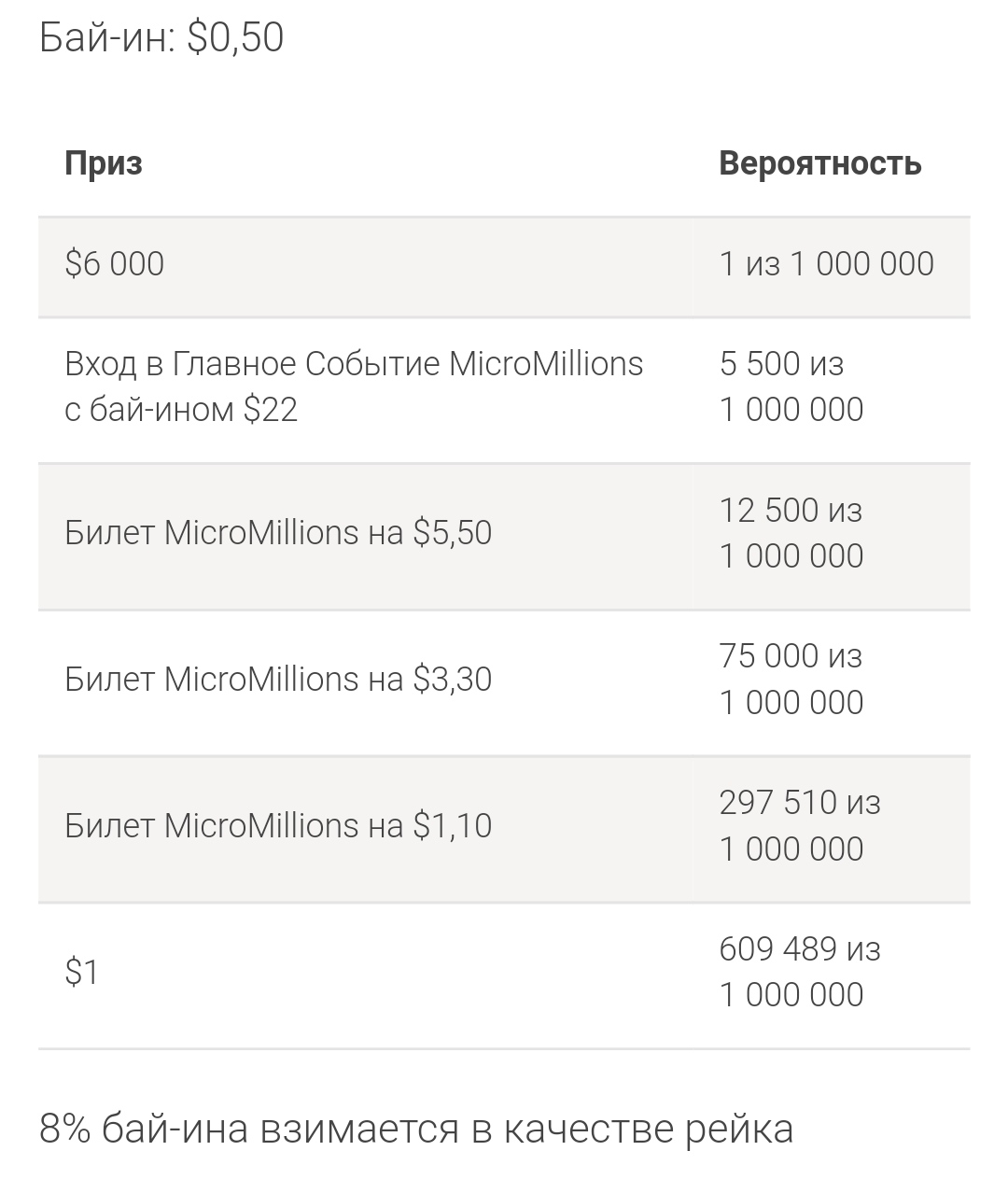Click the $0,50 buy-in amount

[x=235, y=37]
